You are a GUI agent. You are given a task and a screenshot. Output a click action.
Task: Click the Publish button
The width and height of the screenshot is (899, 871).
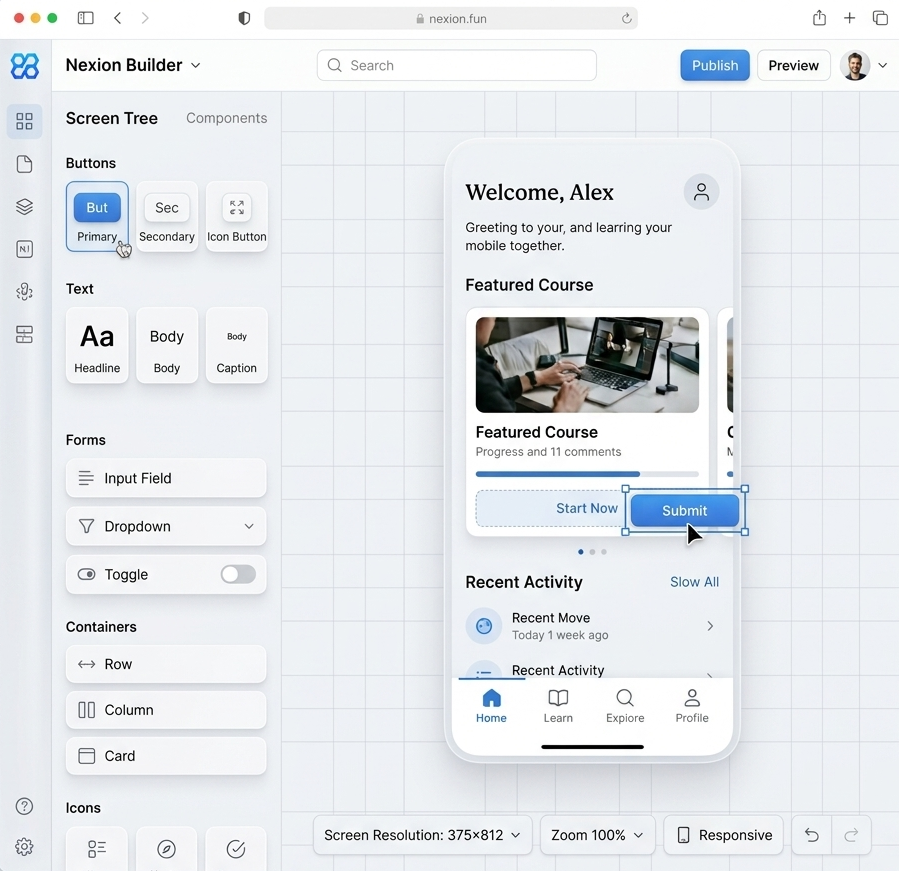(x=715, y=65)
